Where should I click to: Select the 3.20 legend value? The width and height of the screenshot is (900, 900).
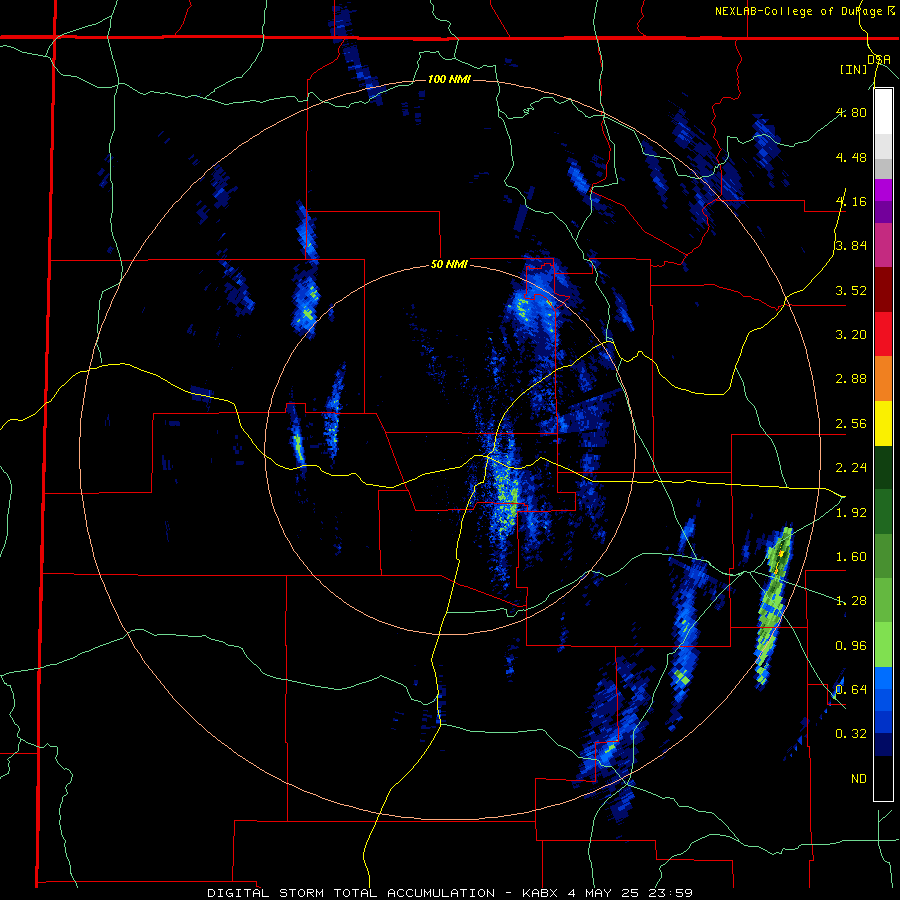tap(851, 335)
